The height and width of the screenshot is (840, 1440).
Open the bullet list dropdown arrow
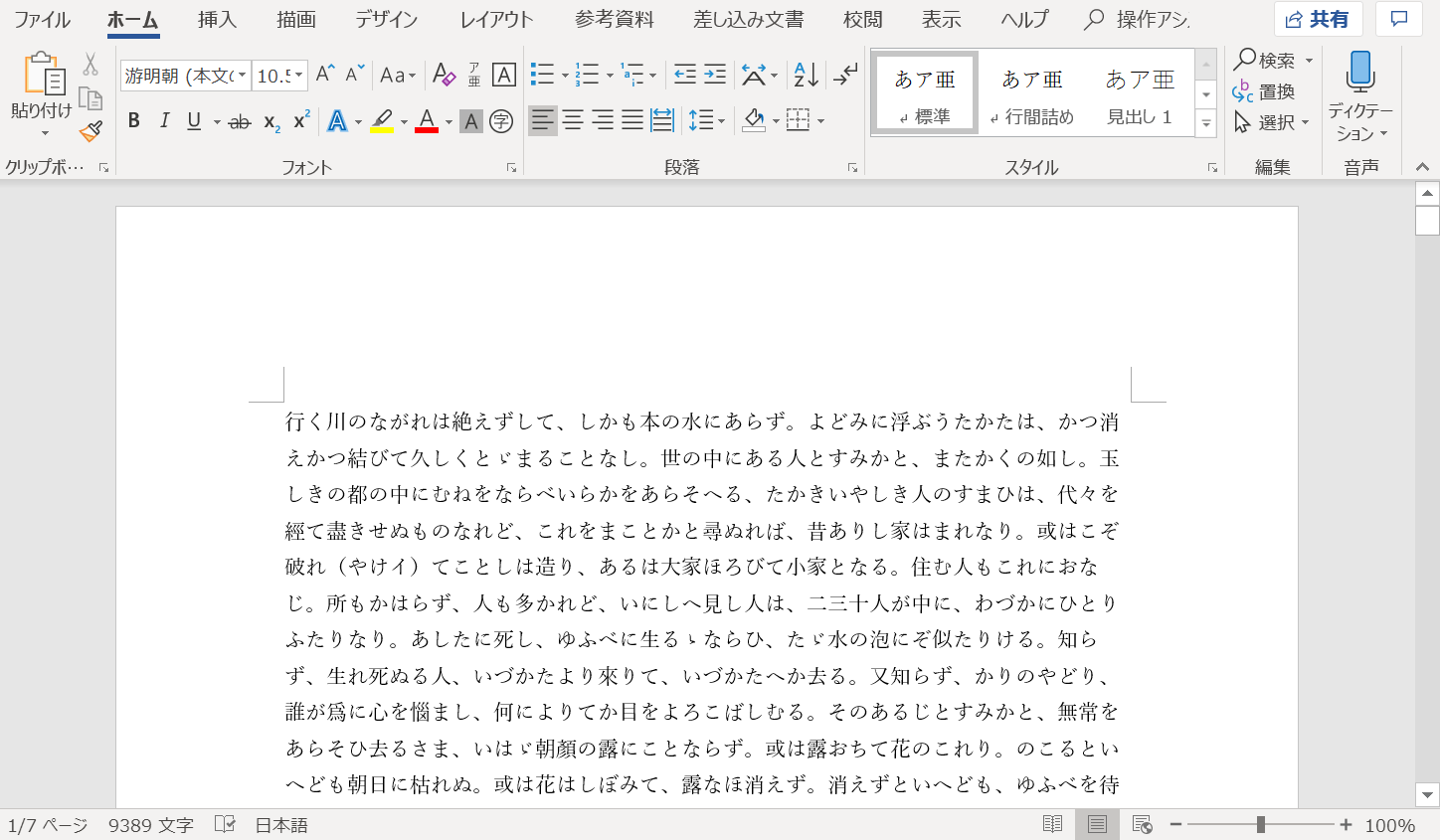coord(565,75)
